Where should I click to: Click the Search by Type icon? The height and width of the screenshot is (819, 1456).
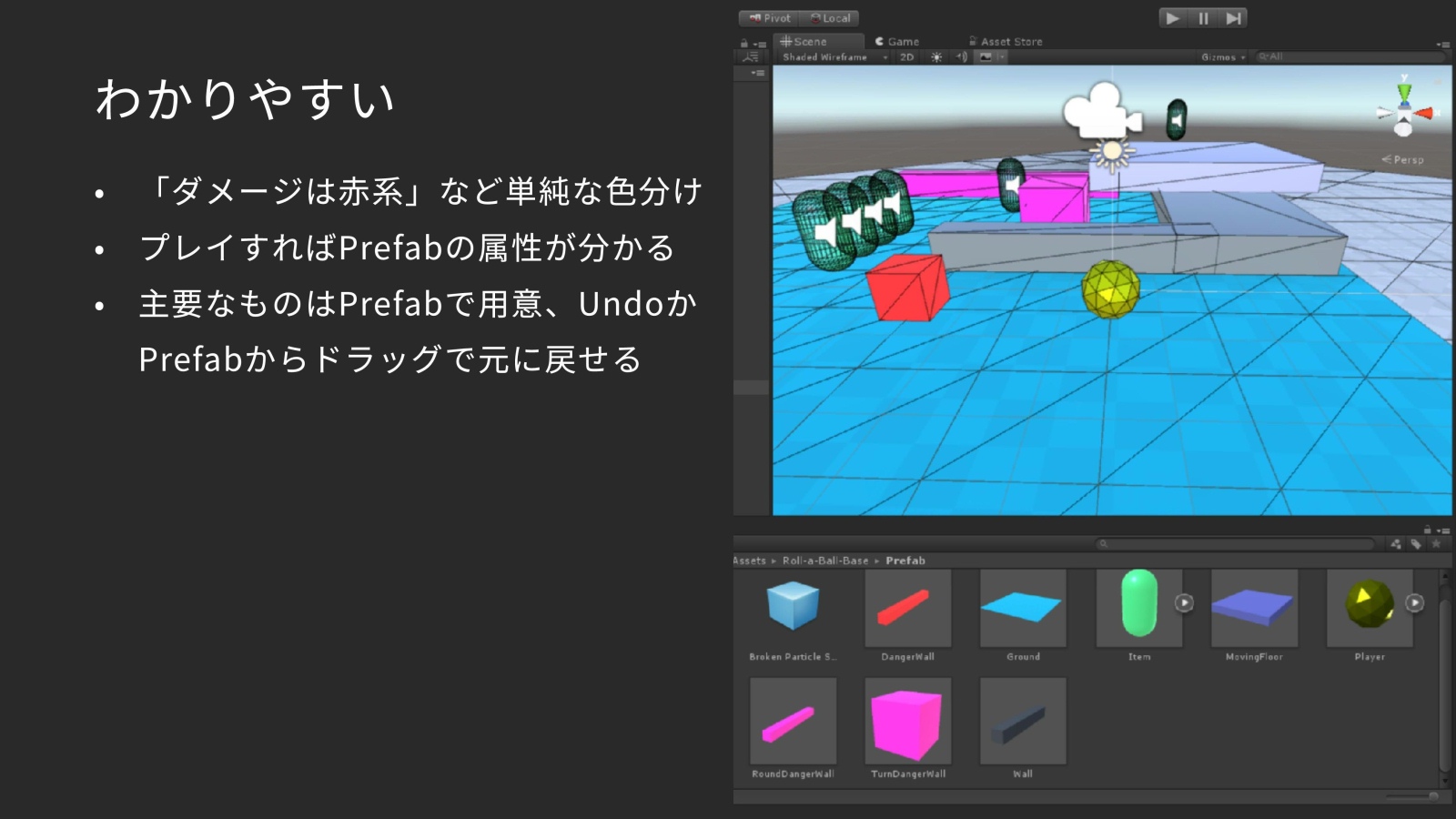(1396, 544)
